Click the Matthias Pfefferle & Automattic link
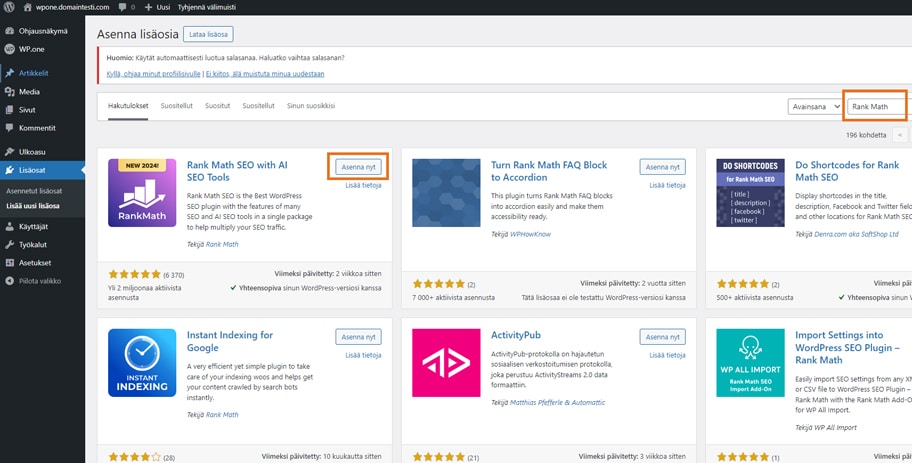 [x=558, y=403]
